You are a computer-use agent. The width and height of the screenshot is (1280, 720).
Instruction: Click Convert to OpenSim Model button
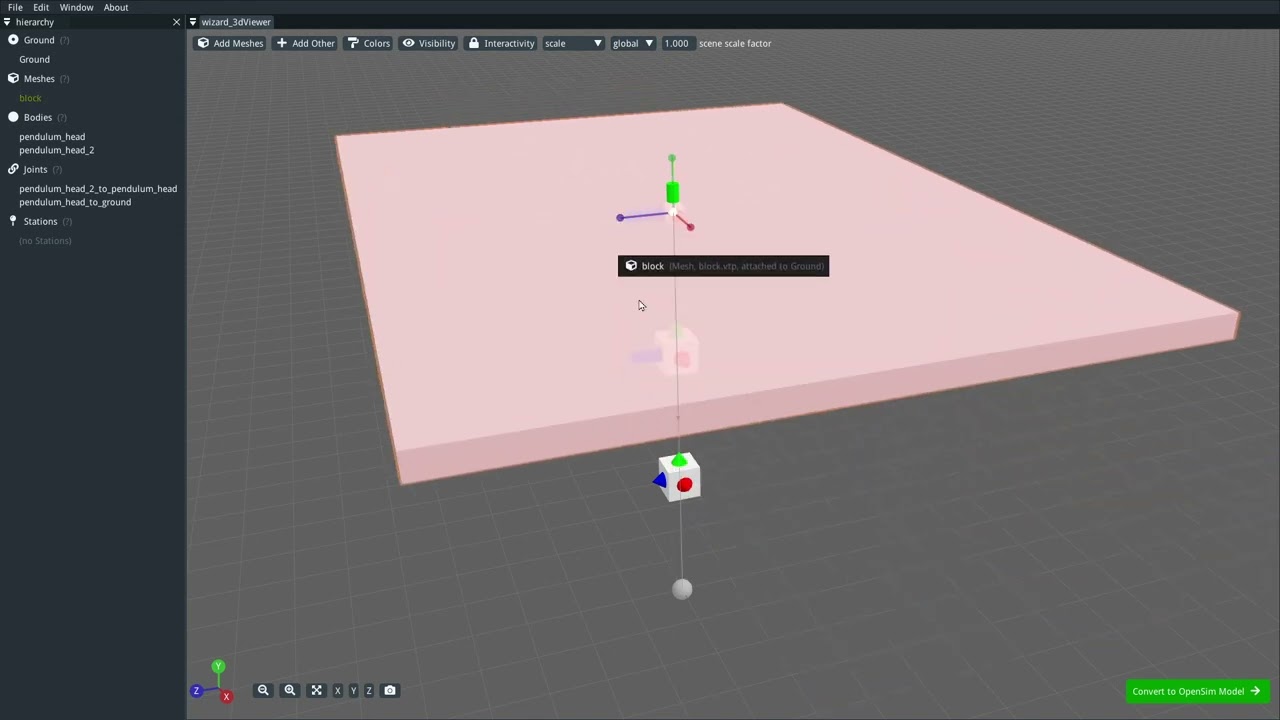1197,691
